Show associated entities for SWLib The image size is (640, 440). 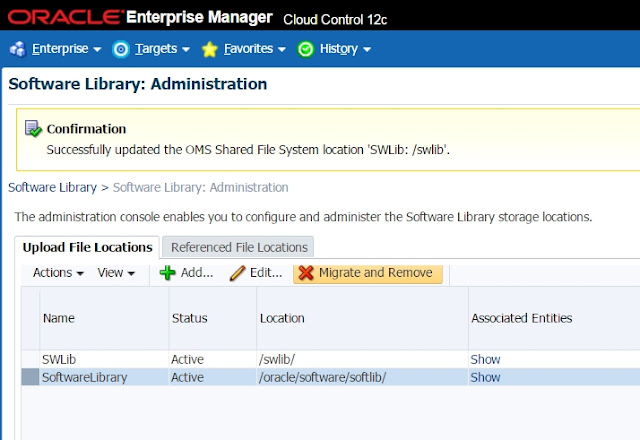[x=485, y=359]
